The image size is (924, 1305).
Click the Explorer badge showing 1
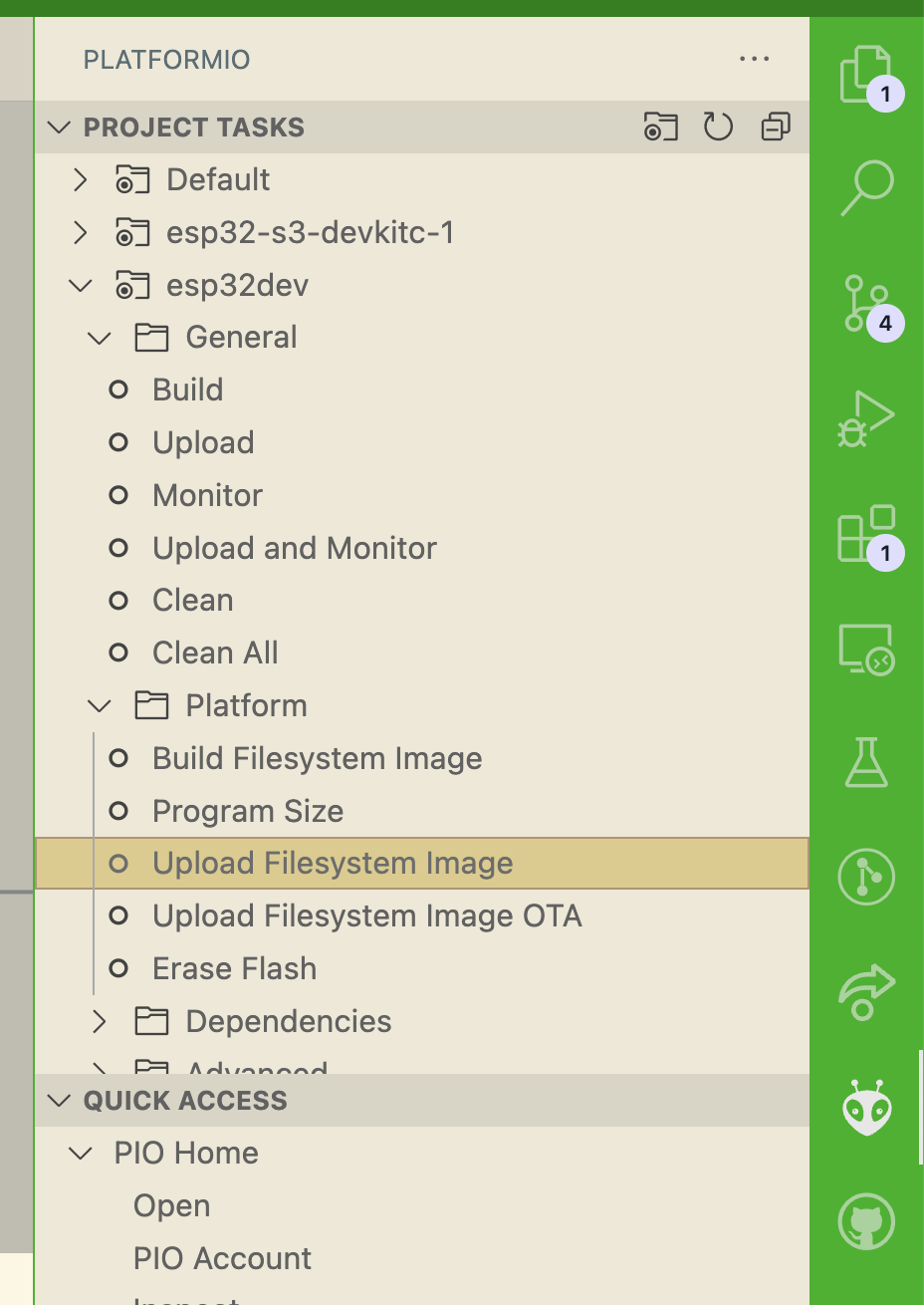coord(885,95)
